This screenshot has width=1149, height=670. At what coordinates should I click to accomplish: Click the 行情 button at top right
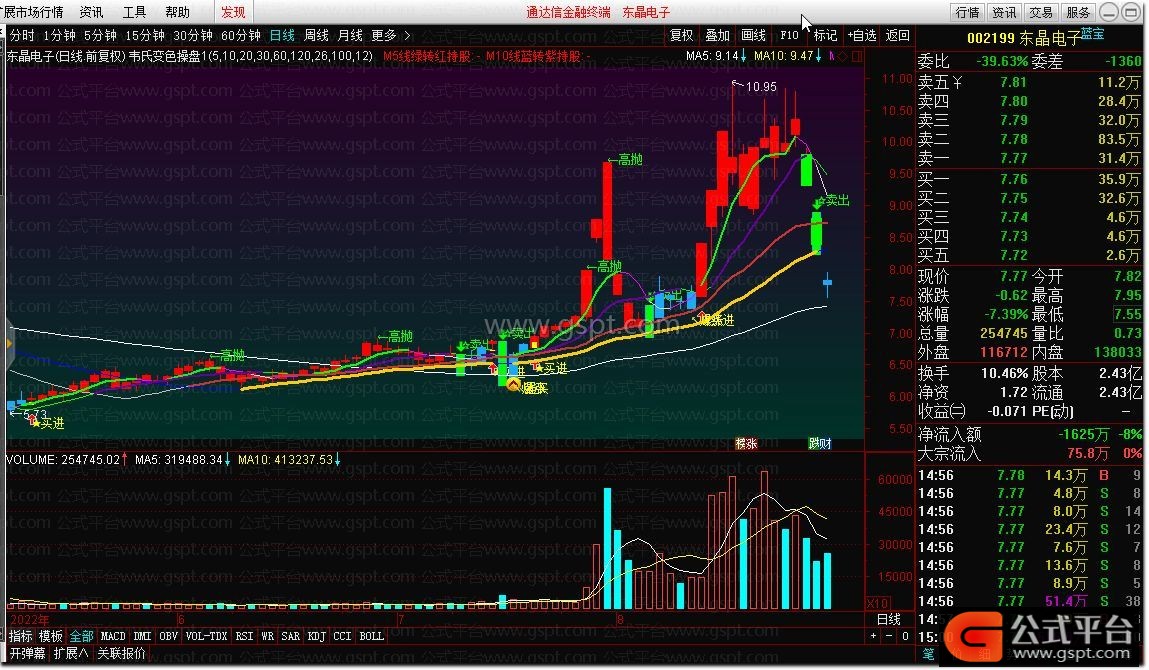(967, 12)
